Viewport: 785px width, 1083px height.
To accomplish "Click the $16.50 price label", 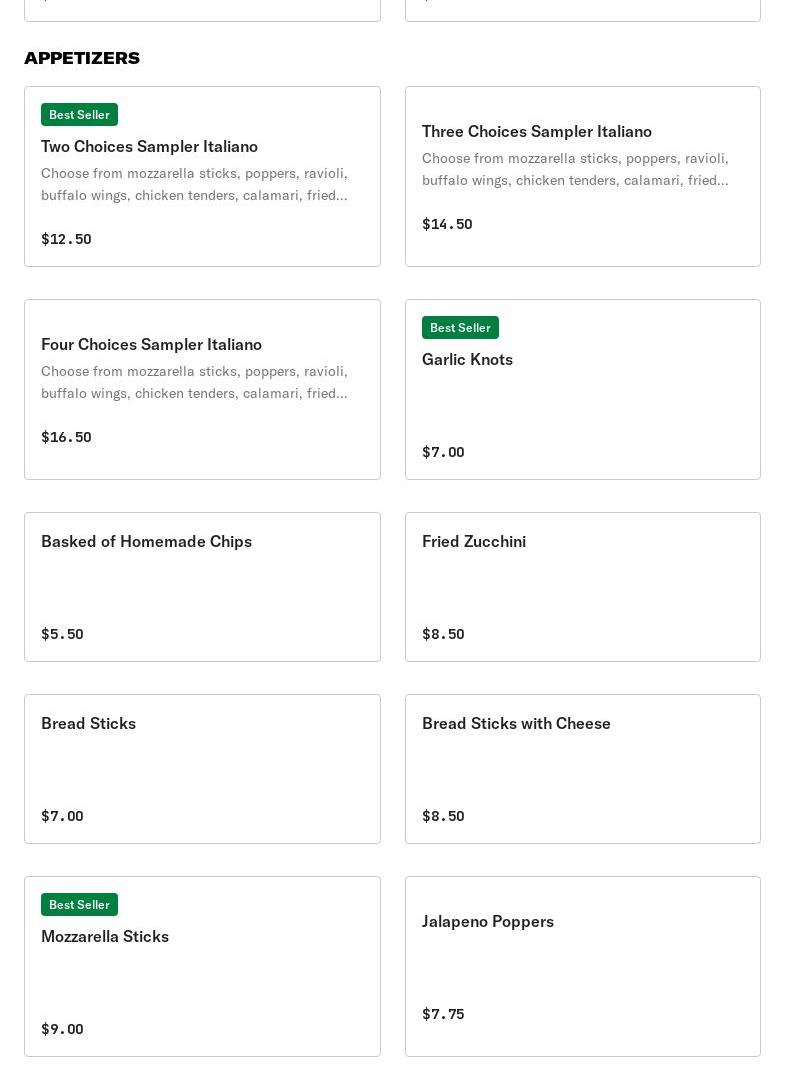I will (x=66, y=437).
